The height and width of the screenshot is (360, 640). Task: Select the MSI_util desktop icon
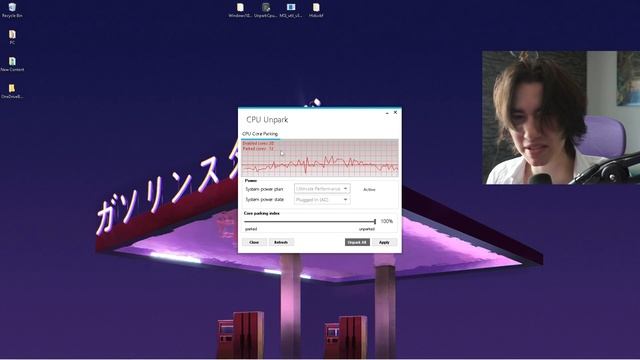(291, 10)
